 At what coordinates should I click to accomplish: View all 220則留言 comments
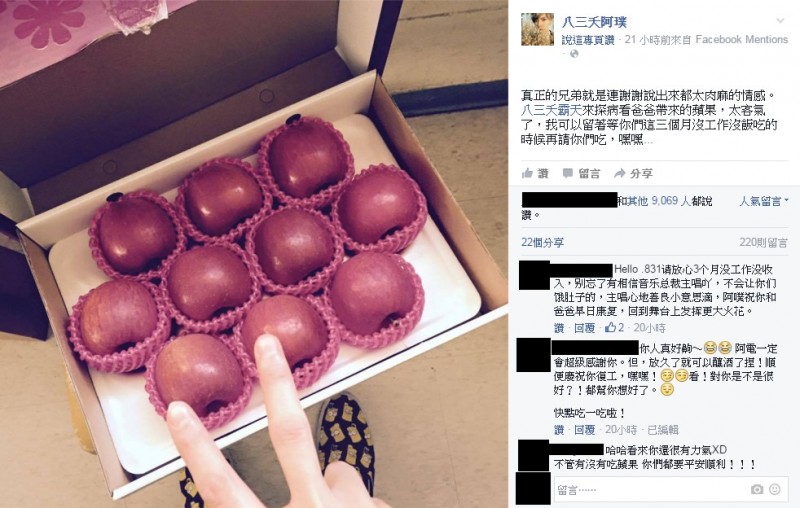[x=763, y=243]
